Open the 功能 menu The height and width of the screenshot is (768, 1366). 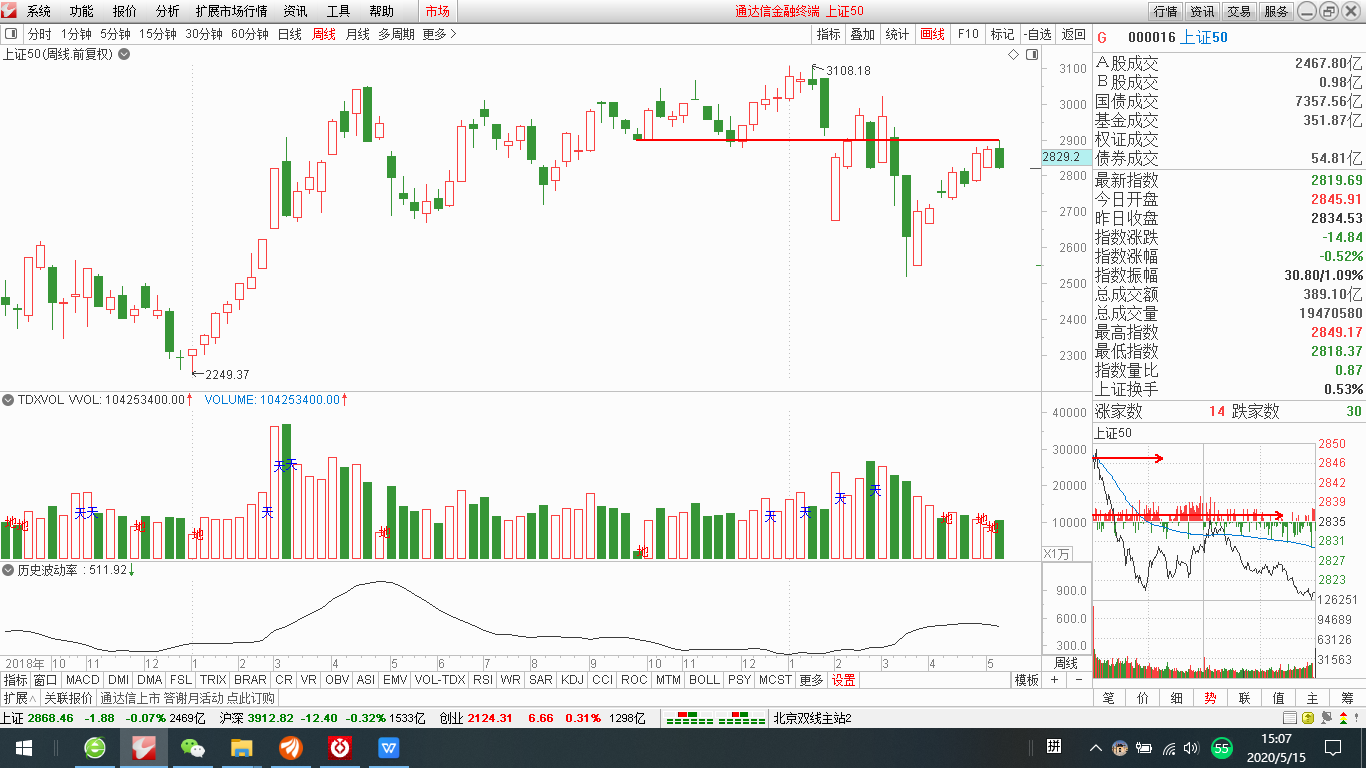(82, 11)
